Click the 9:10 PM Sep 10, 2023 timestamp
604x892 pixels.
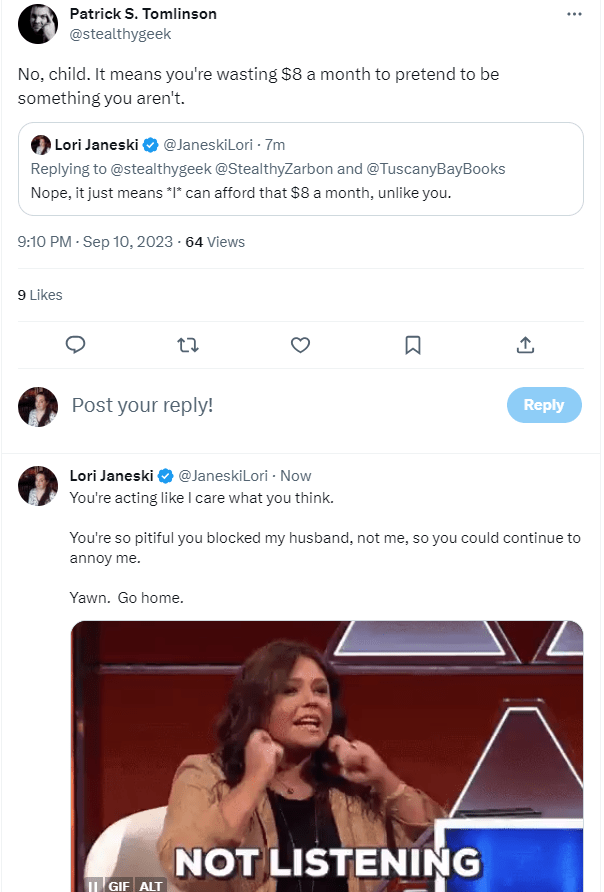[x=94, y=242]
